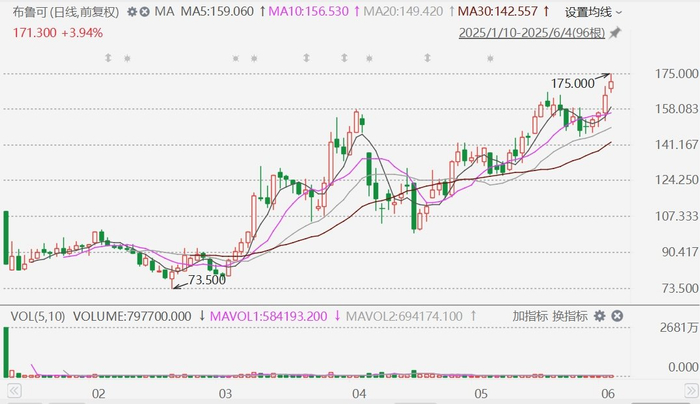Pin the 2025/1/10-2025/6/4 date range

pyautogui.click(x=615, y=33)
